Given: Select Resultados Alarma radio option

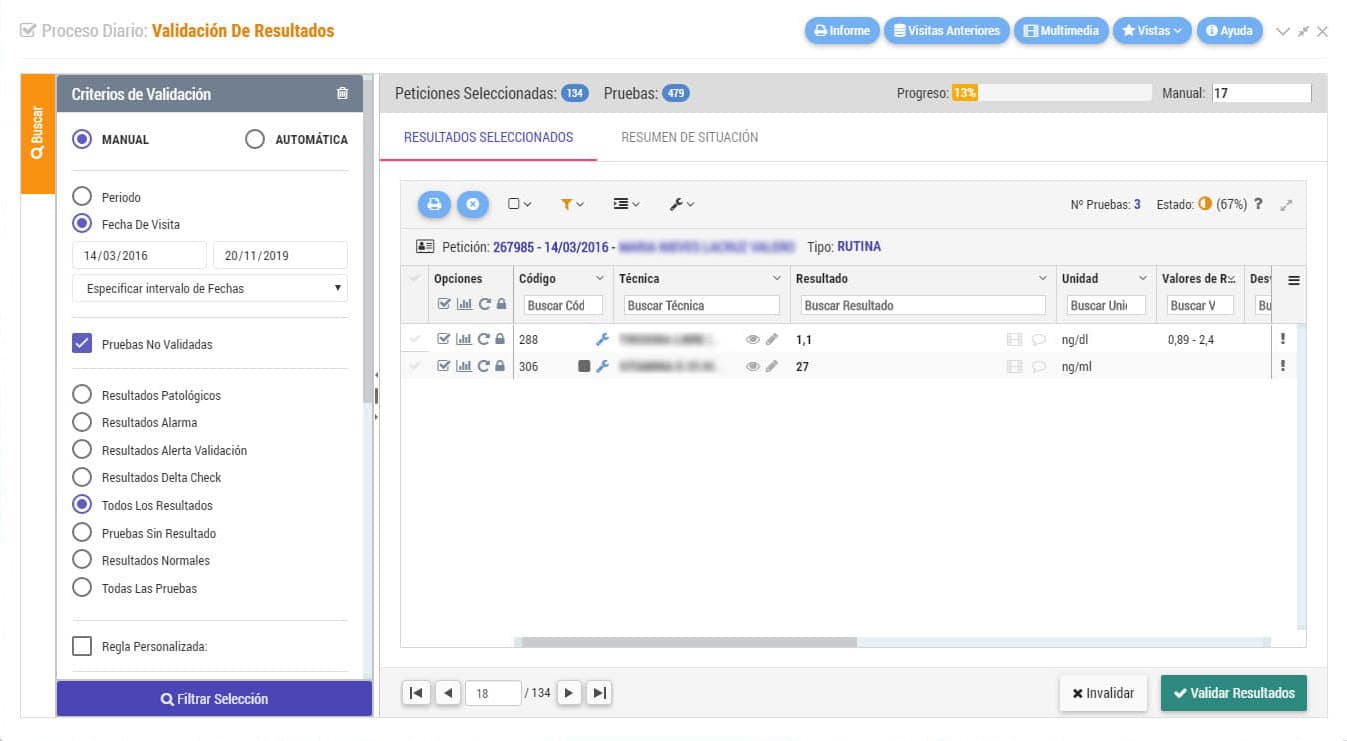Looking at the screenshot, I should pyautogui.click(x=82, y=422).
